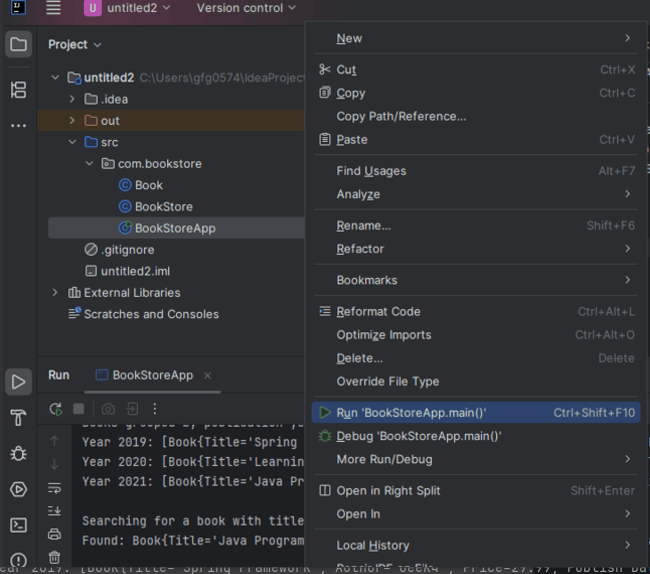
Task: Open the Version control dropdown
Action: [246, 9]
